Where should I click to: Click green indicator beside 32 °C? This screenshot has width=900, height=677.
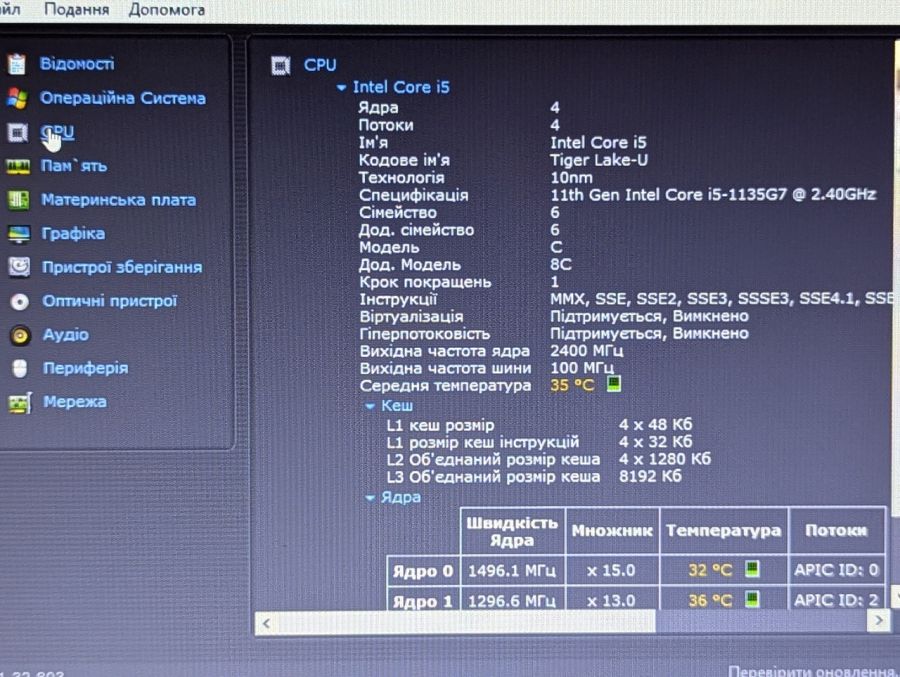point(752,568)
